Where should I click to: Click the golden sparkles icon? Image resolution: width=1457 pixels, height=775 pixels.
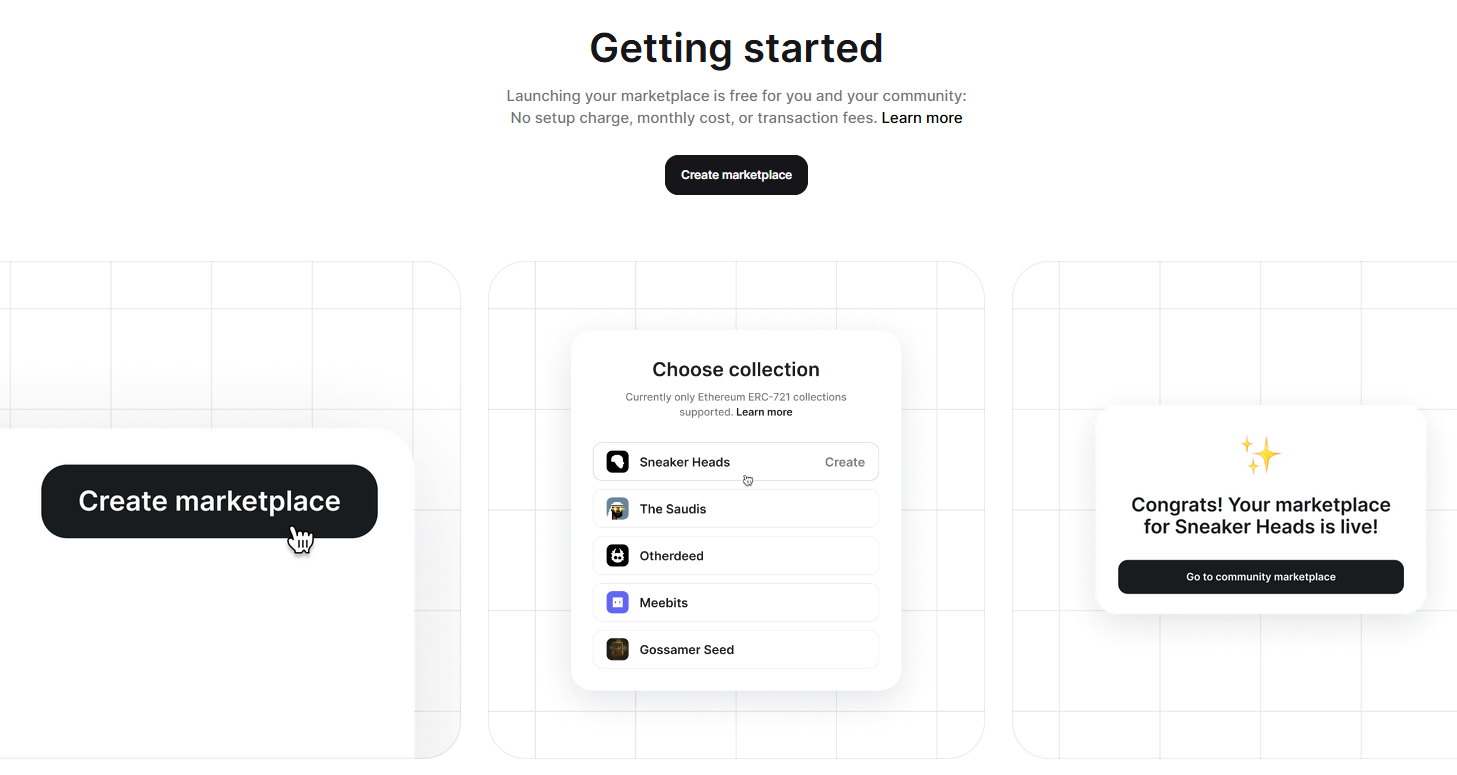click(x=1260, y=454)
